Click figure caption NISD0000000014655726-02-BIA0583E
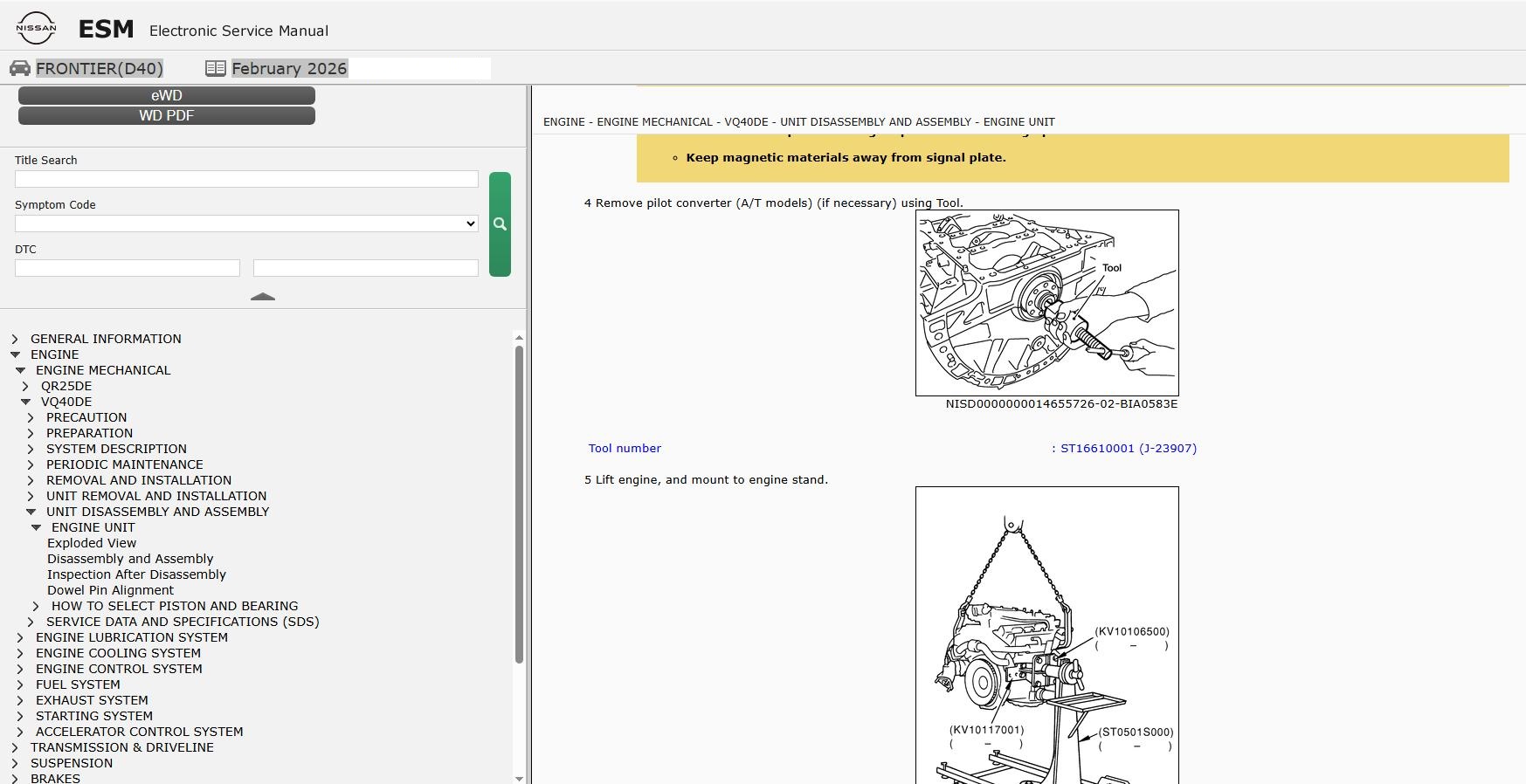 (x=1061, y=403)
